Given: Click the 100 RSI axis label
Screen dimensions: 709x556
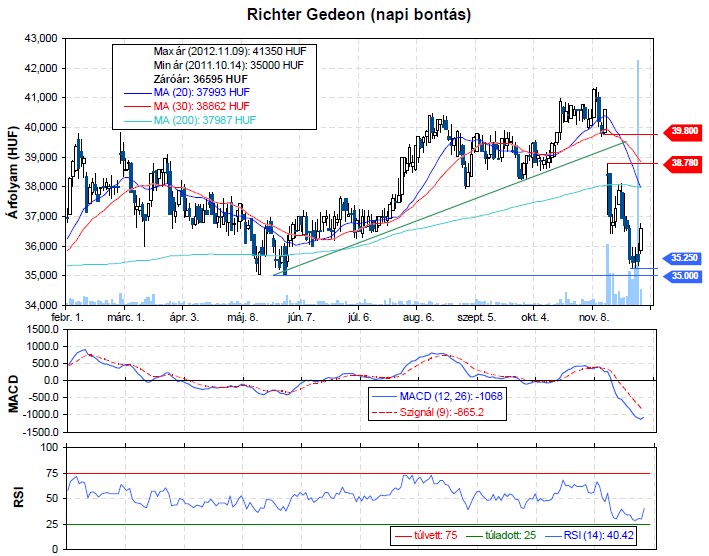Looking at the screenshot, I should point(50,448).
